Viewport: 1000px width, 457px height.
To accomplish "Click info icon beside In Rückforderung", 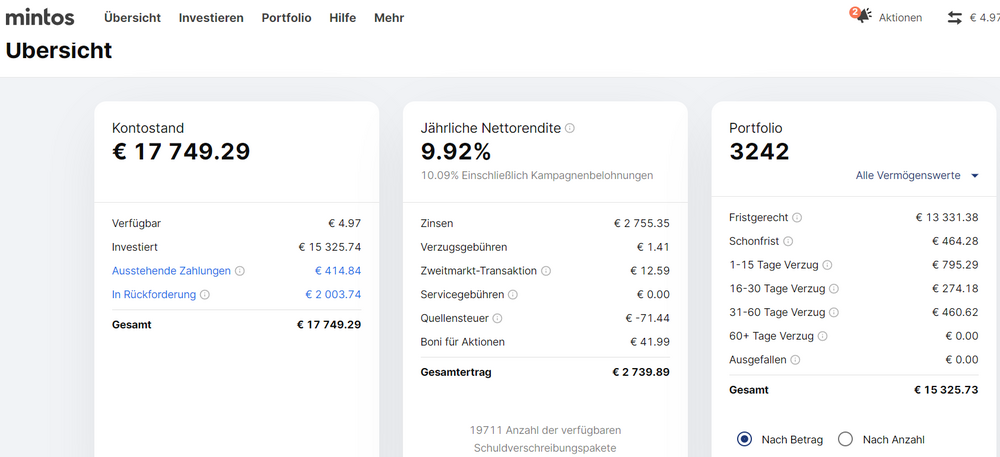I will coord(205,295).
